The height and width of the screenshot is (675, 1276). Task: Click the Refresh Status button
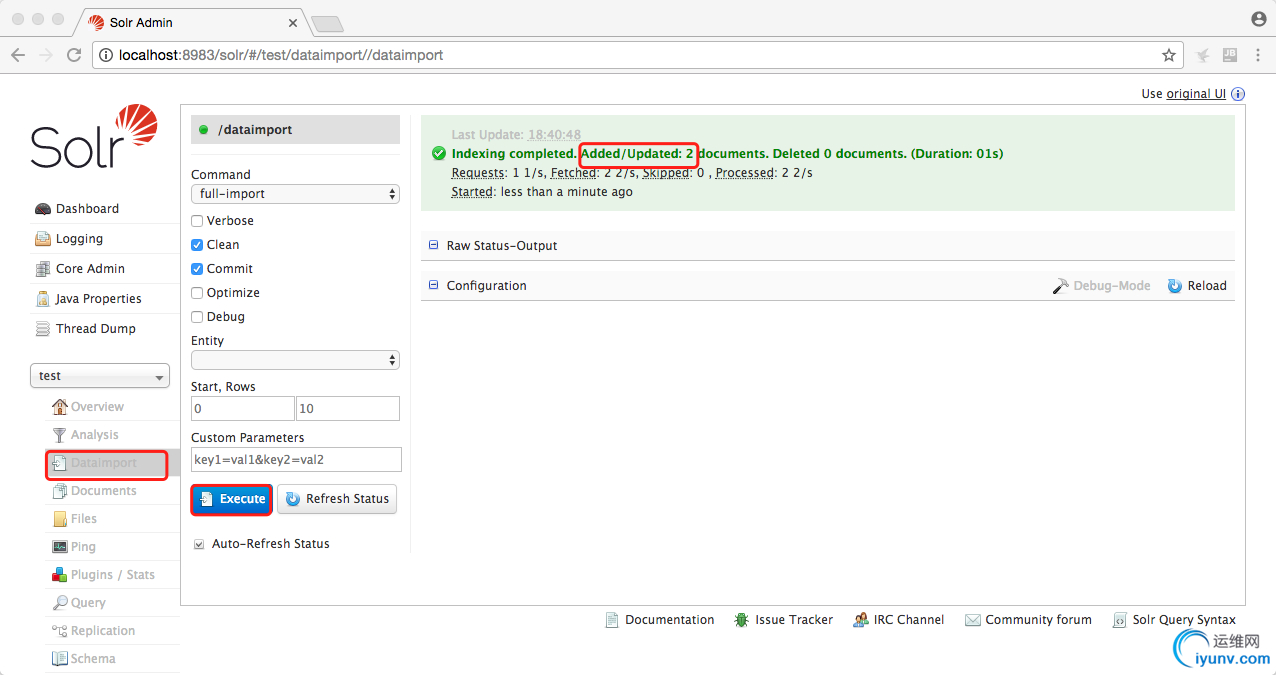[337, 499]
